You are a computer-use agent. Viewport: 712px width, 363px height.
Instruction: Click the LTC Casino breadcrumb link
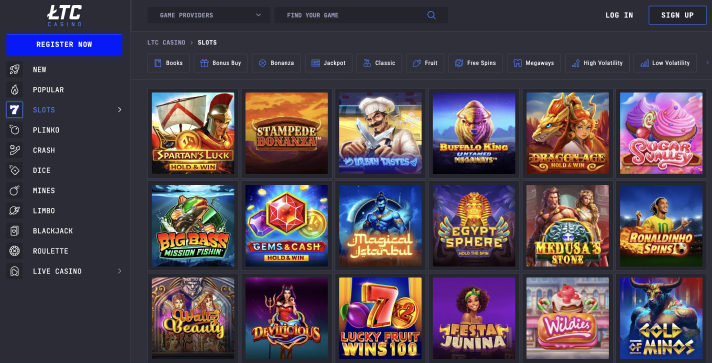click(166, 43)
